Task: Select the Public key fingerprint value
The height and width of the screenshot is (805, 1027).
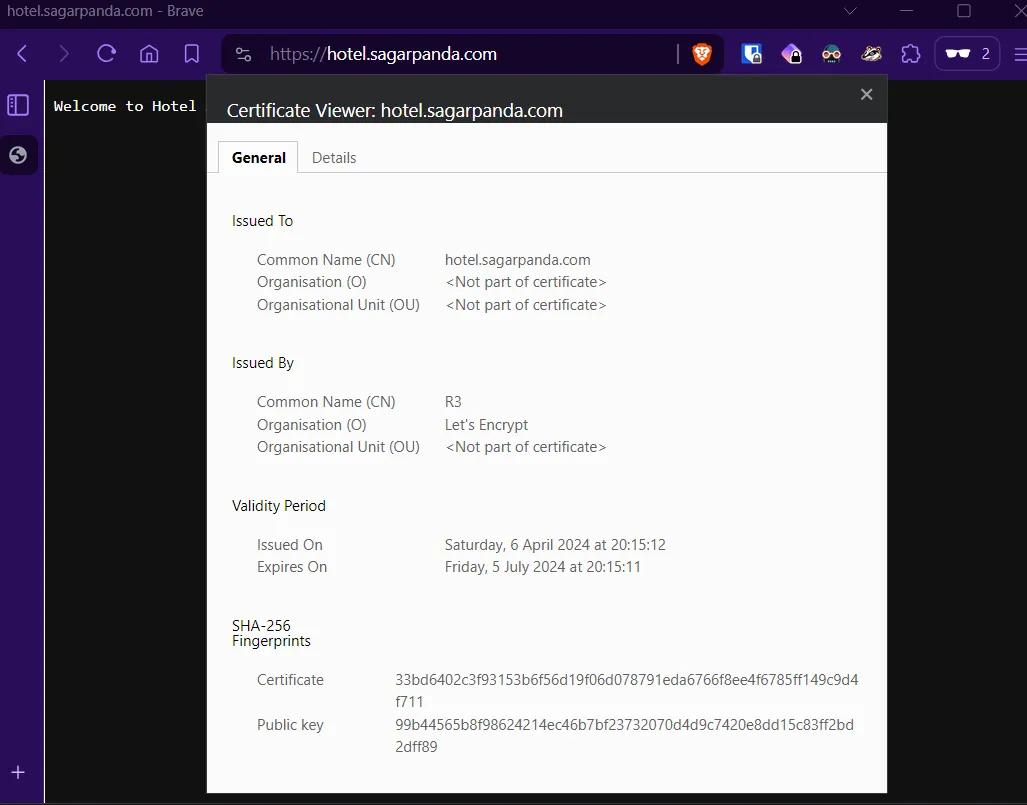Action: pyautogui.click(x=624, y=736)
